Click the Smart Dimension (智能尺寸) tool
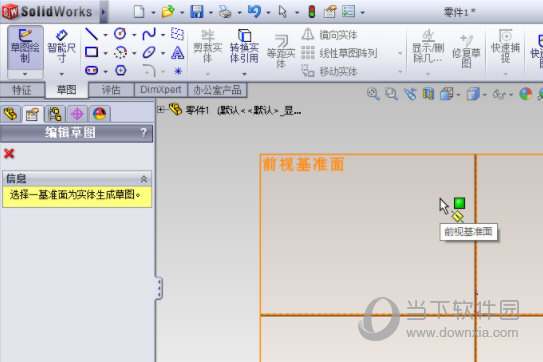 (61, 46)
